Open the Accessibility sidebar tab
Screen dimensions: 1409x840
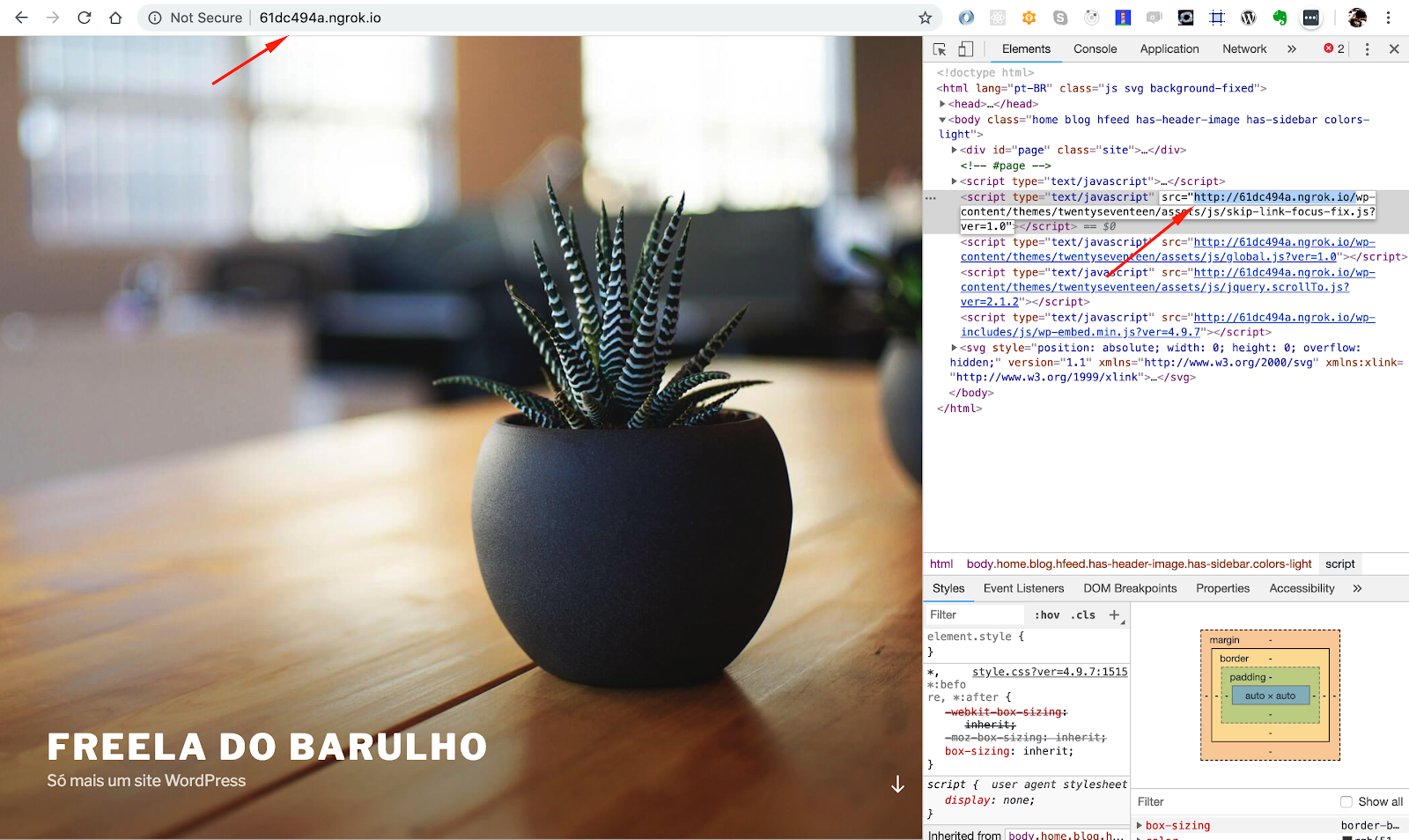(1302, 588)
